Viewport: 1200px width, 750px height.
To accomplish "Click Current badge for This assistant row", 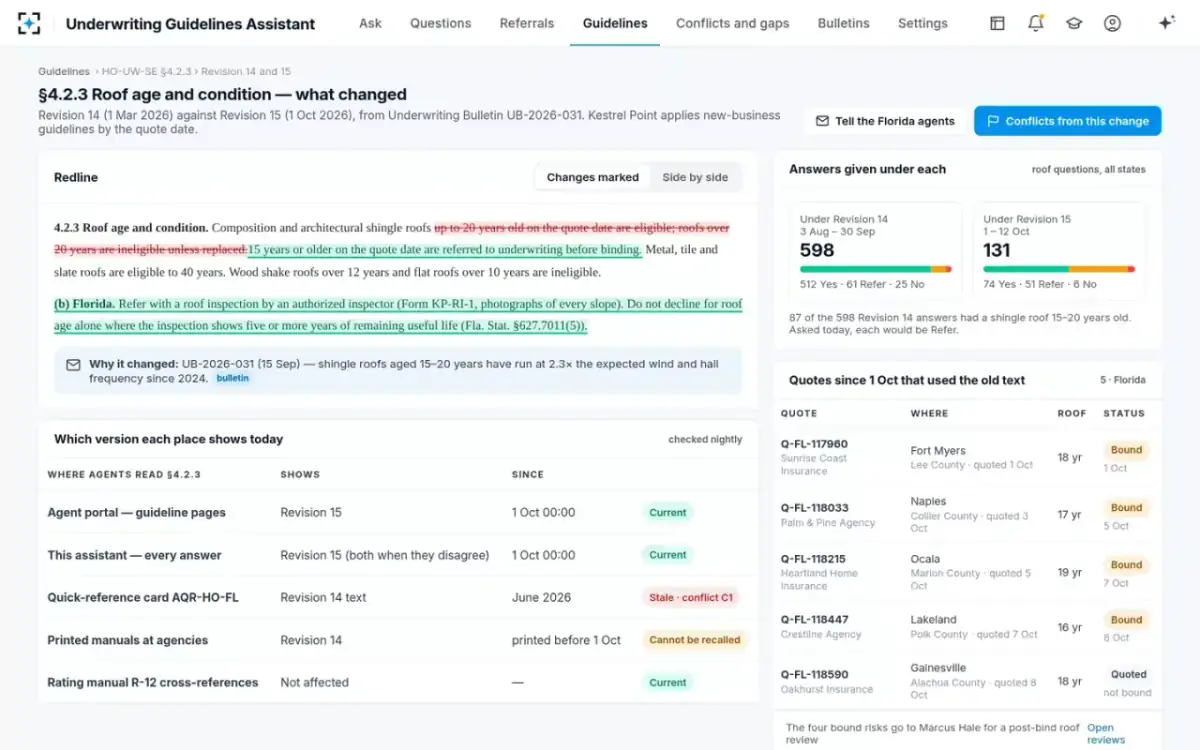I will click(668, 555).
